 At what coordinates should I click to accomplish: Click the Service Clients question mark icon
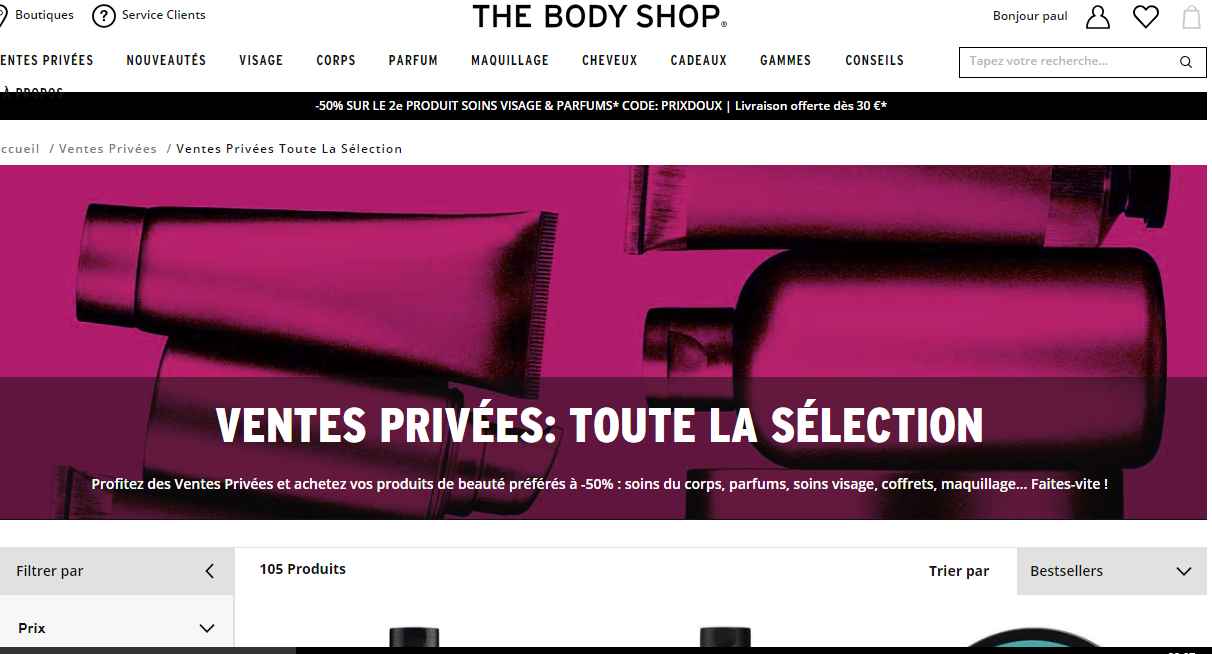(103, 16)
